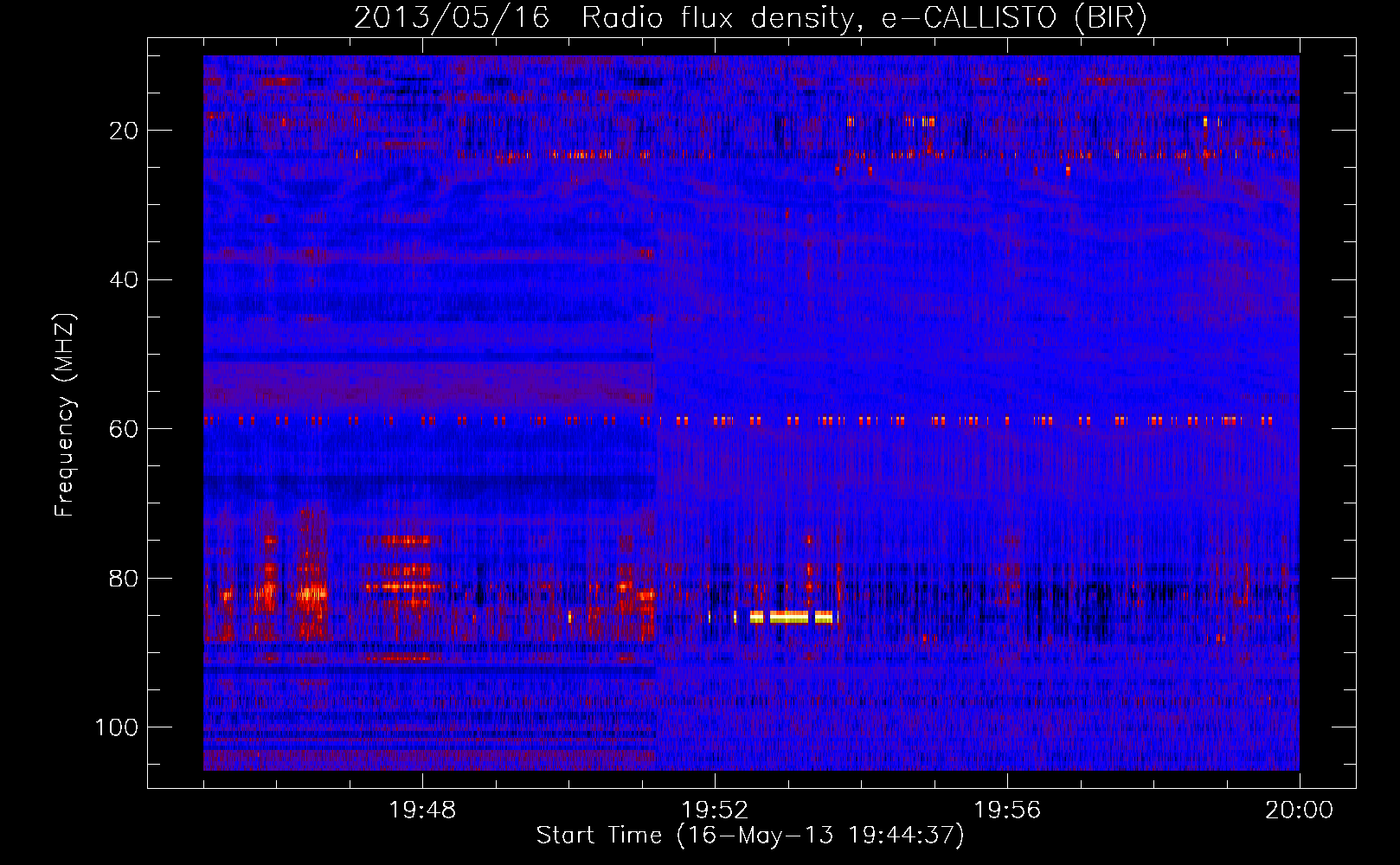Click the '80' frequency tick label
Image resolution: width=1400 pixels, height=865 pixels.
click(124, 578)
